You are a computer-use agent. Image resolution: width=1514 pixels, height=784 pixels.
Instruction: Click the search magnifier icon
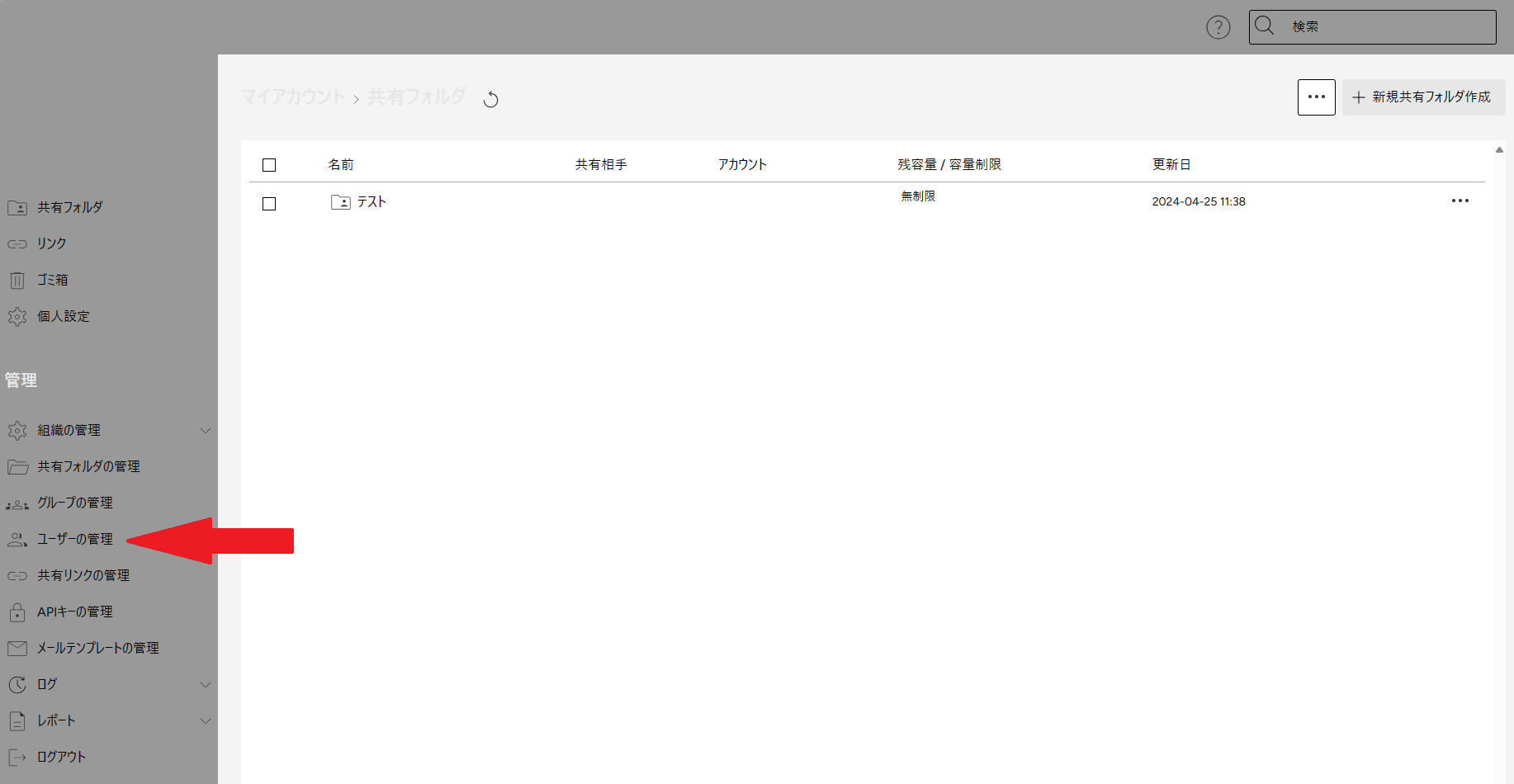click(x=1264, y=26)
